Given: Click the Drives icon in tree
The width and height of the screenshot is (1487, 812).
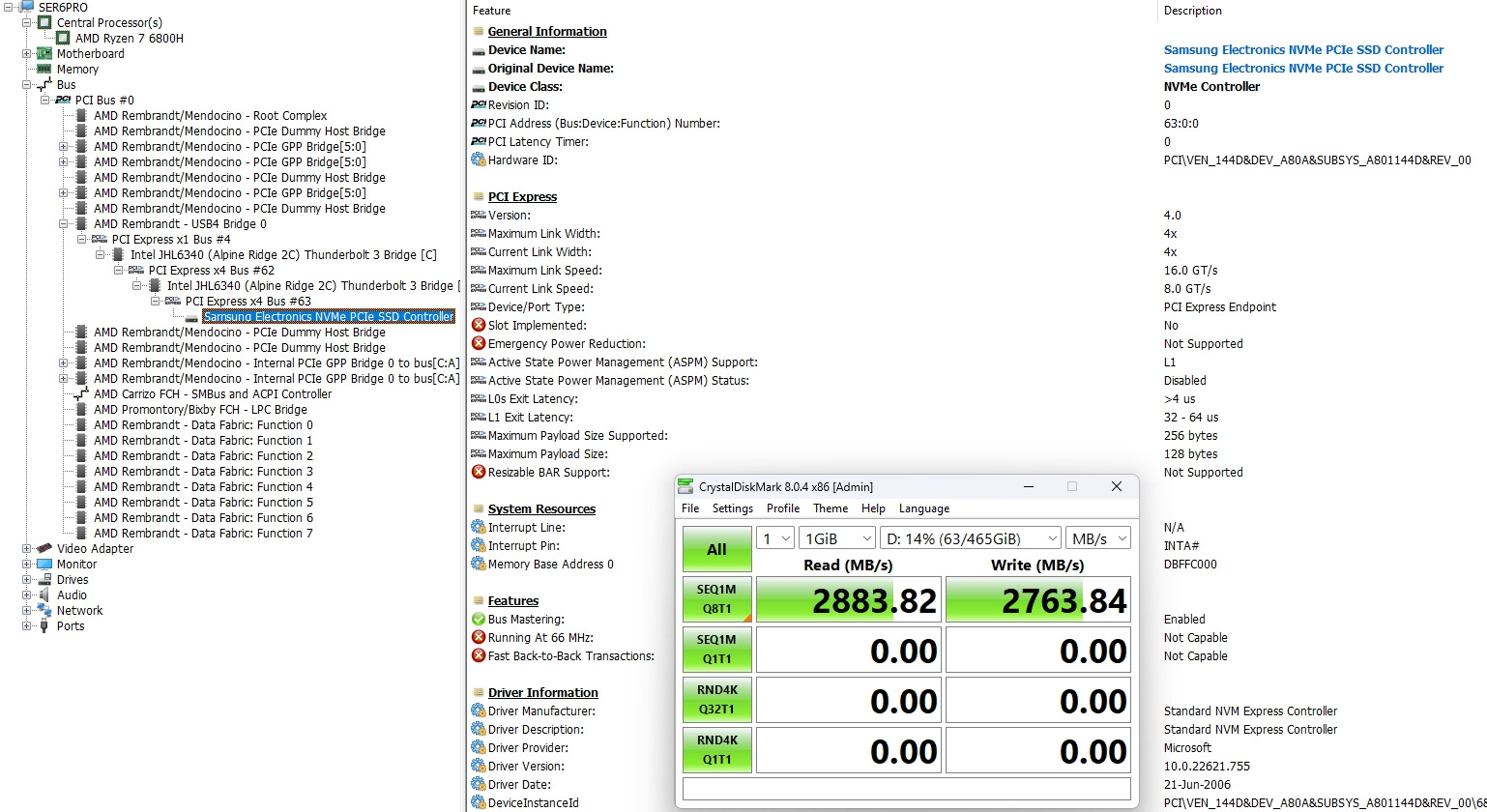Looking at the screenshot, I should (44, 579).
